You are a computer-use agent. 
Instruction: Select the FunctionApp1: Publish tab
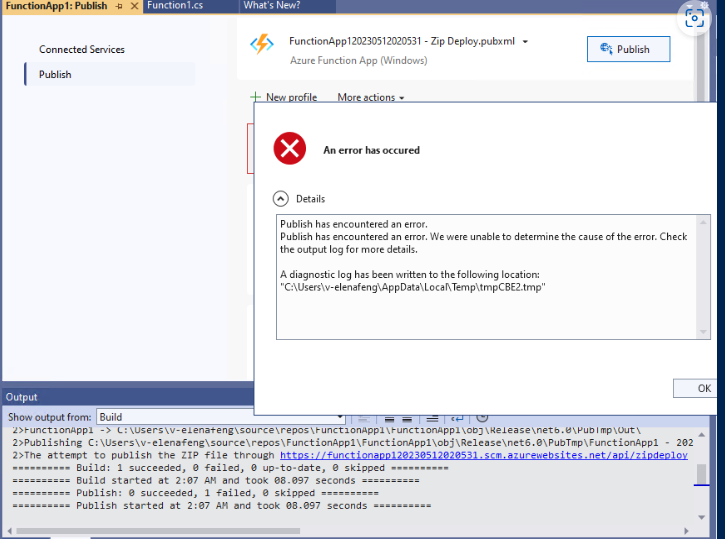pos(56,6)
